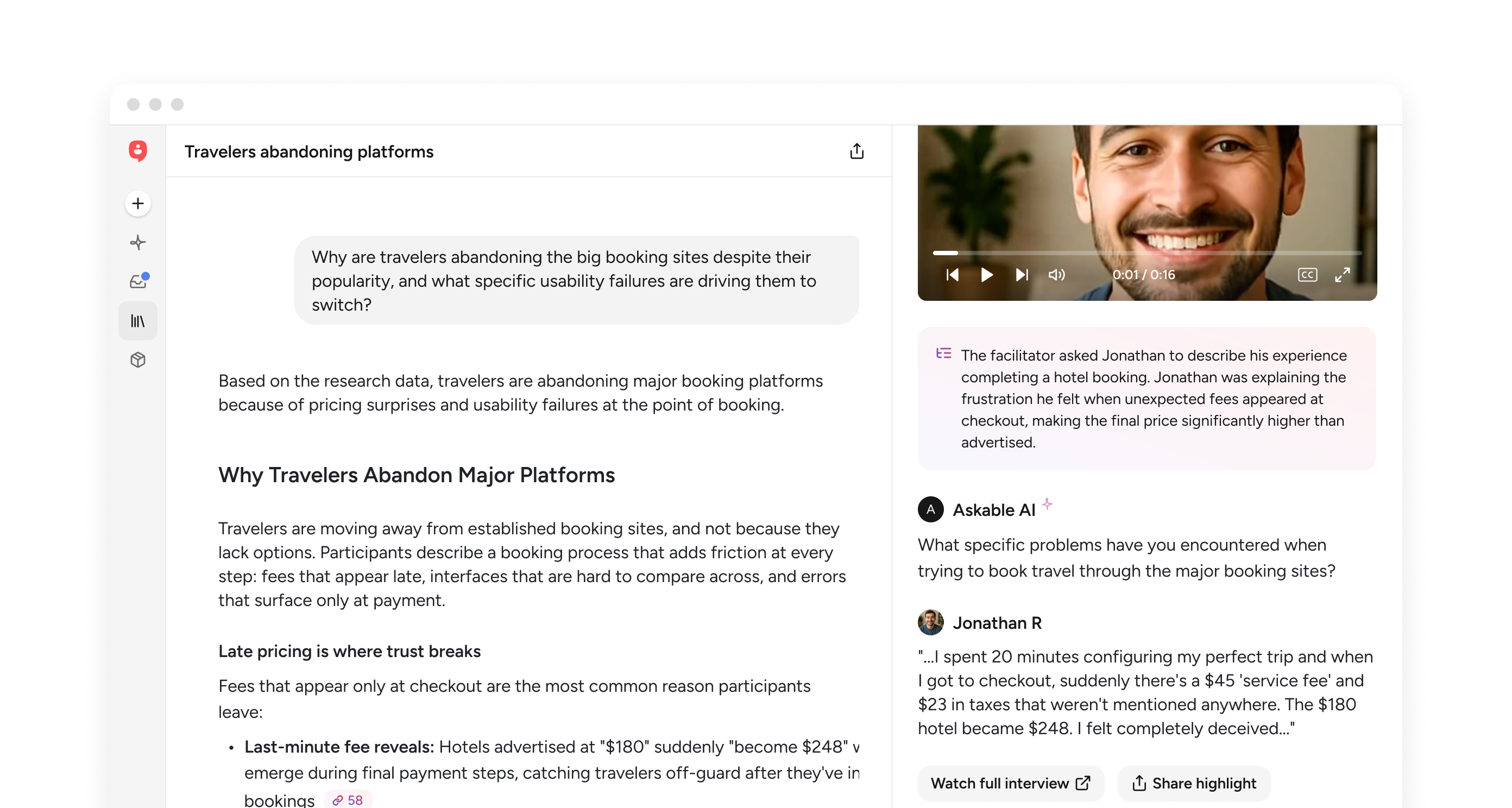
Task: Skip to previous video clip
Action: 952,275
